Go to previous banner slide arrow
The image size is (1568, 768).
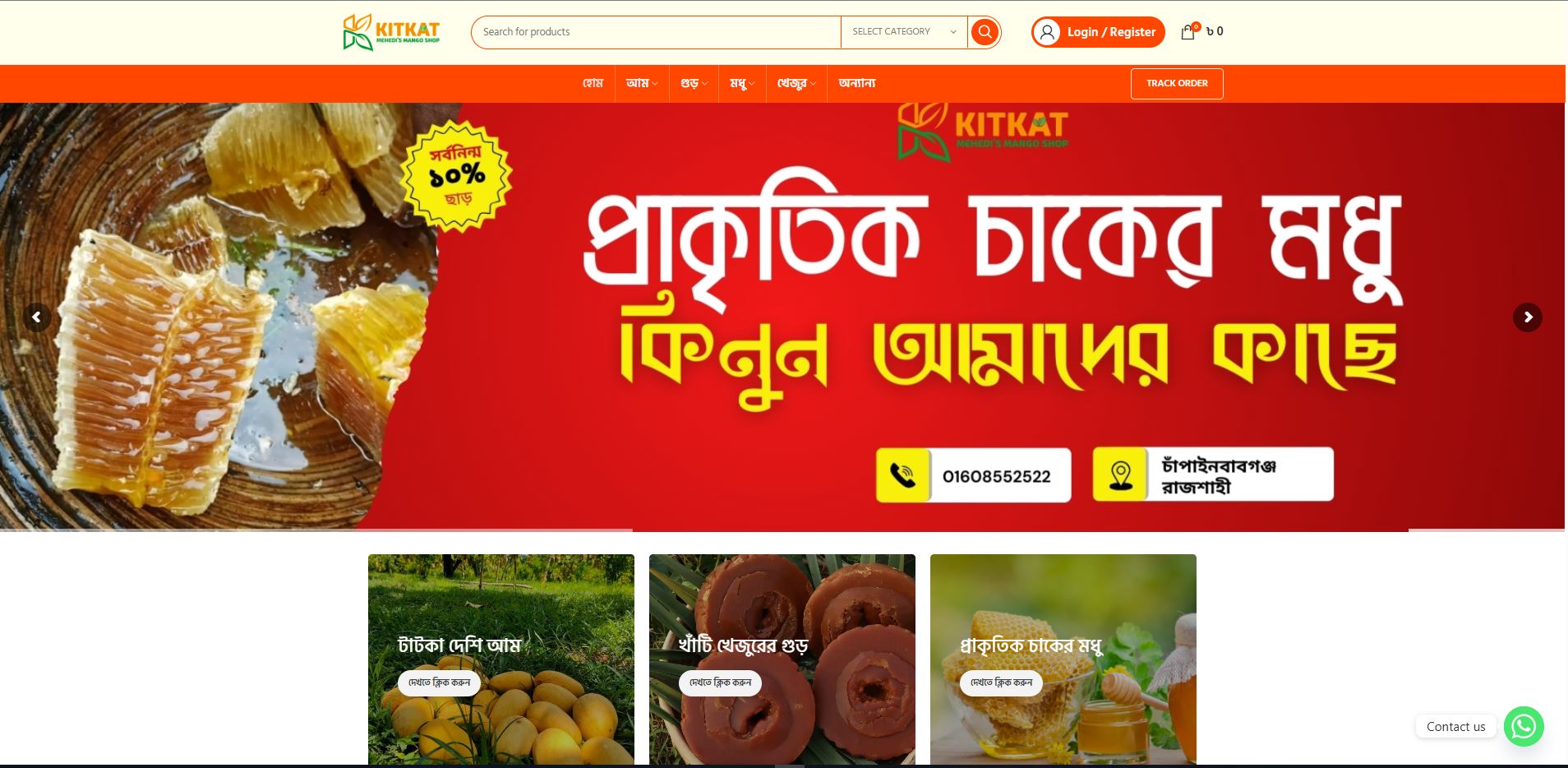click(36, 317)
